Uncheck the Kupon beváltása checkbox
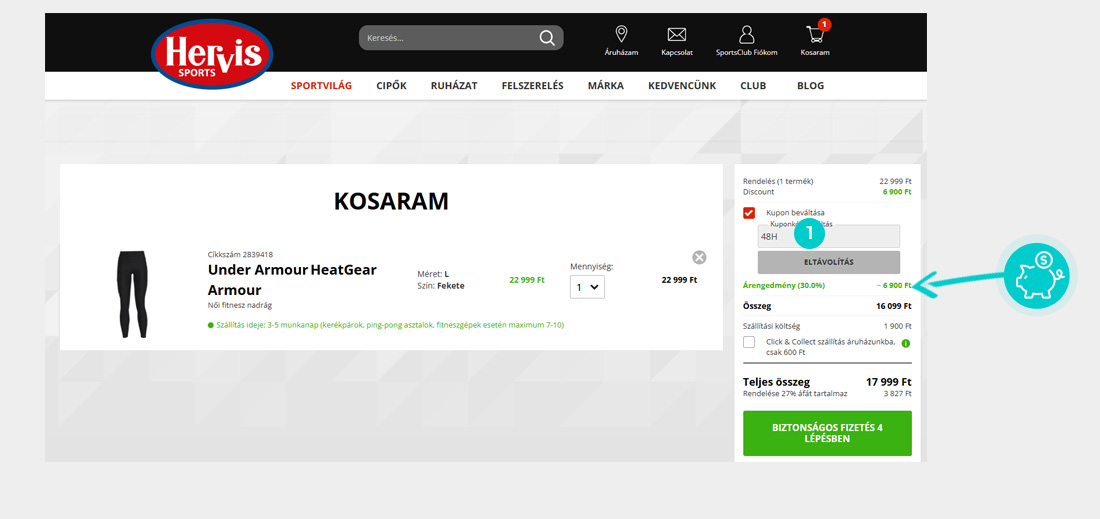The width and height of the screenshot is (1100, 519). click(749, 213)
